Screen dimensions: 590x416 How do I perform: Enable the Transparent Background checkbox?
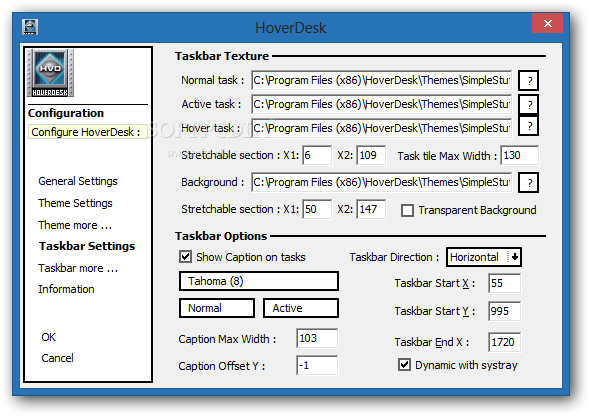[407, 210]
